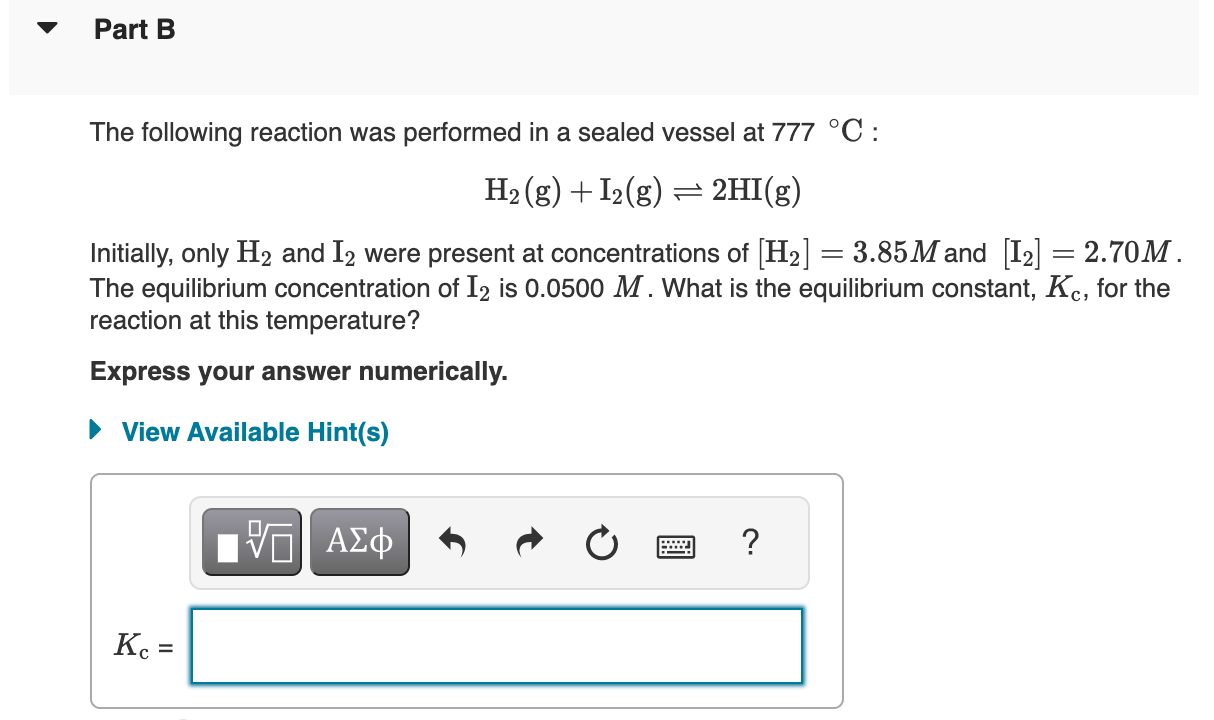The height and width of the screenshot is (720, 1214).
Task: Reset the answer entry with circular arrow
Action: (x=601, y=541)
